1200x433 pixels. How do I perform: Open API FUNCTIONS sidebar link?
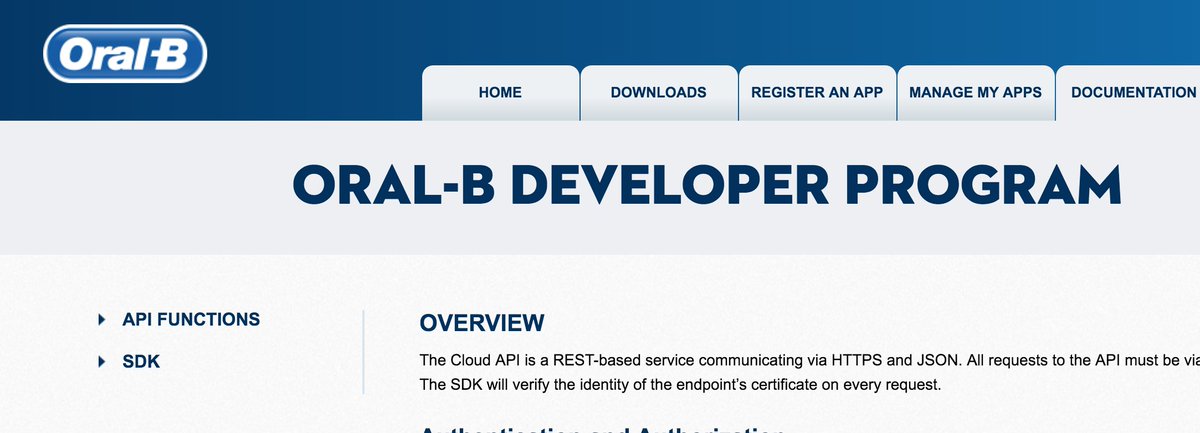[191, 320]
